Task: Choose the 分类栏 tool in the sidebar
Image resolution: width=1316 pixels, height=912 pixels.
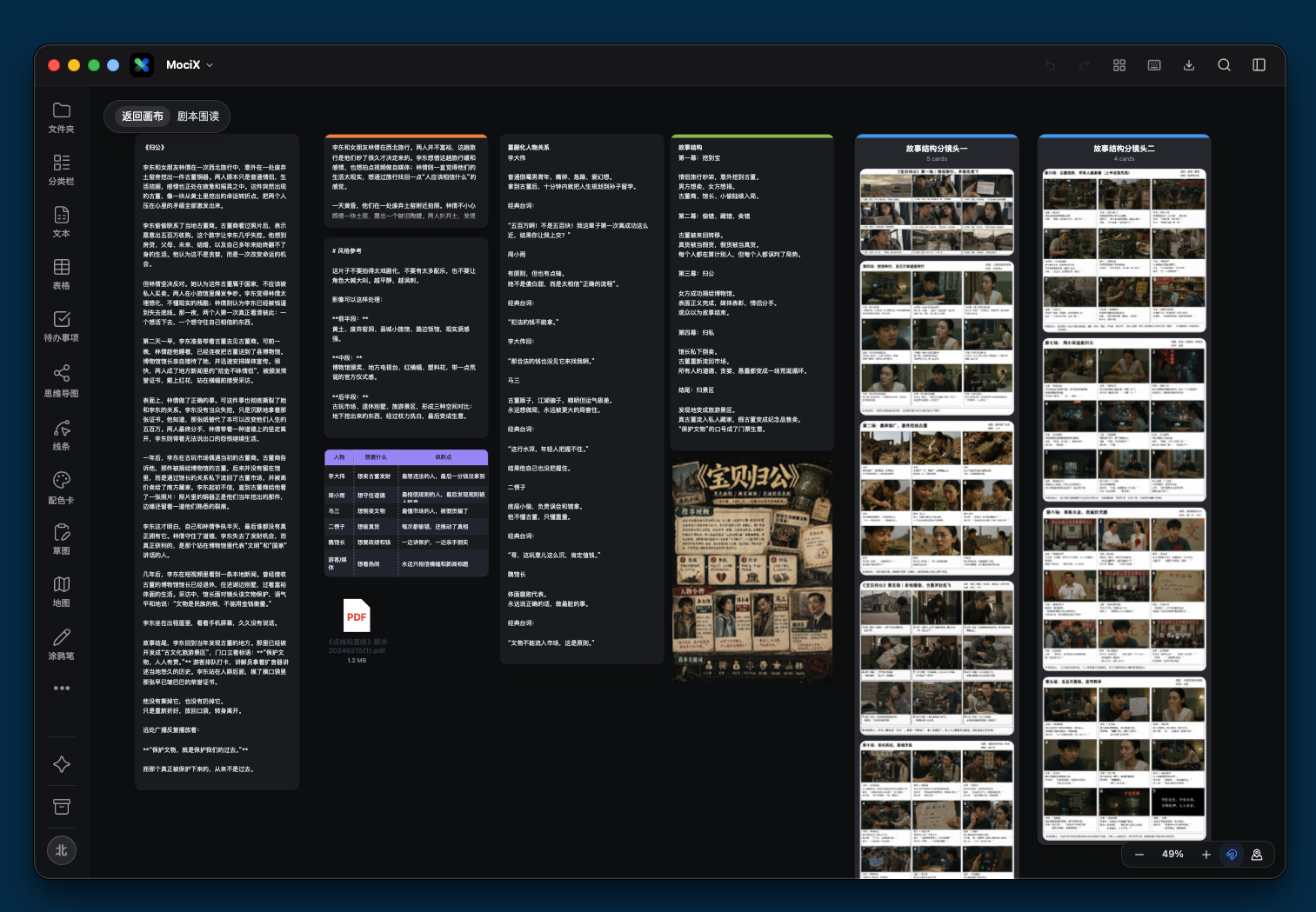Action: click(x=61, y=170)
